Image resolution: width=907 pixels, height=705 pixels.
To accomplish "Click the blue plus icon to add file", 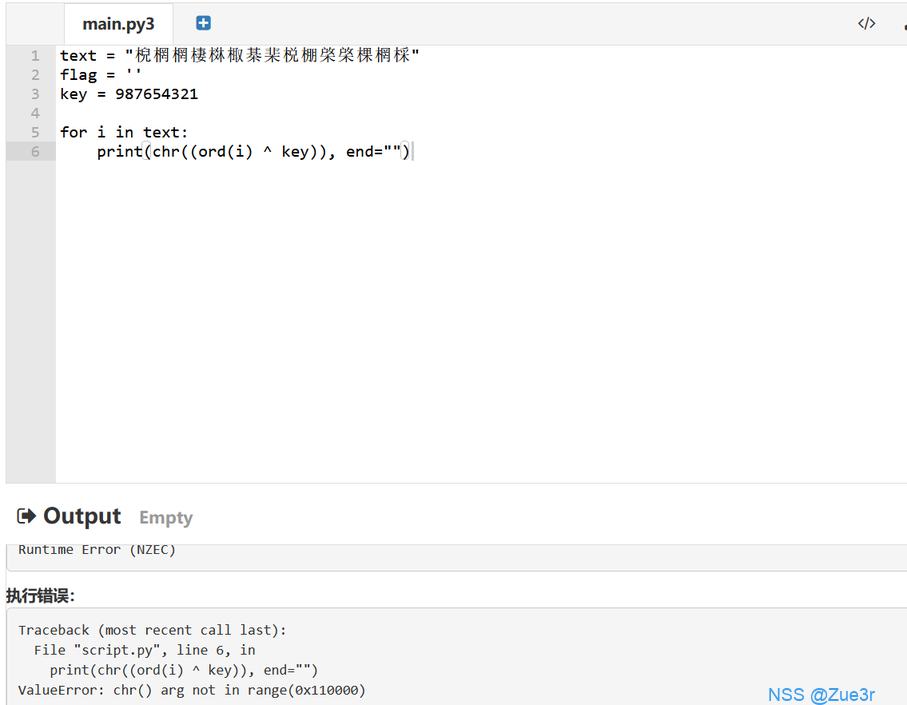I will [203, 23].
